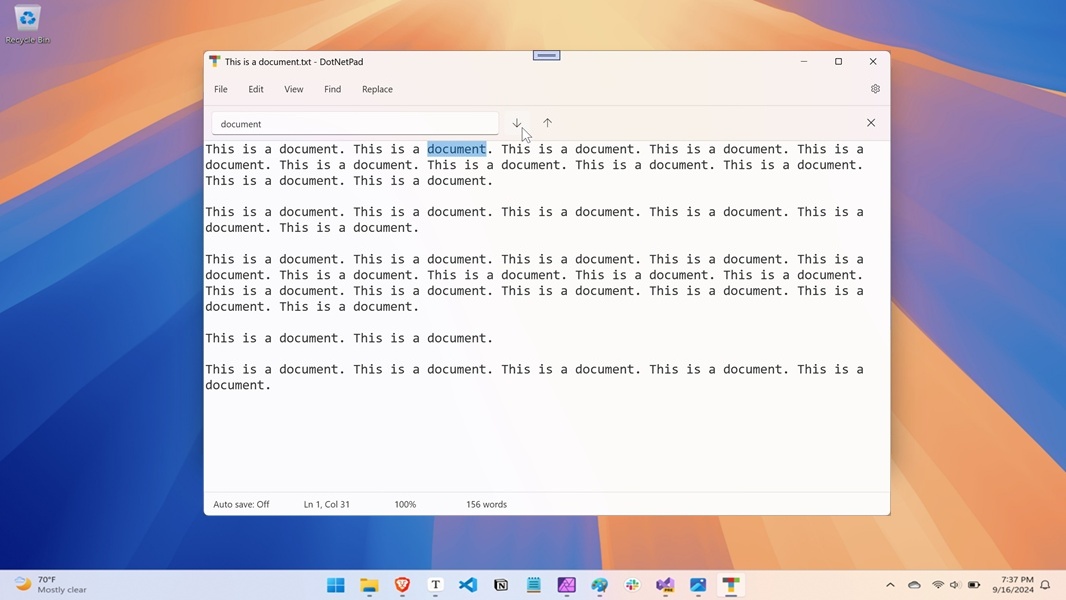Open DotNetPad settings with the gear icon
The image size is (1066, 600).
point(875,89)
